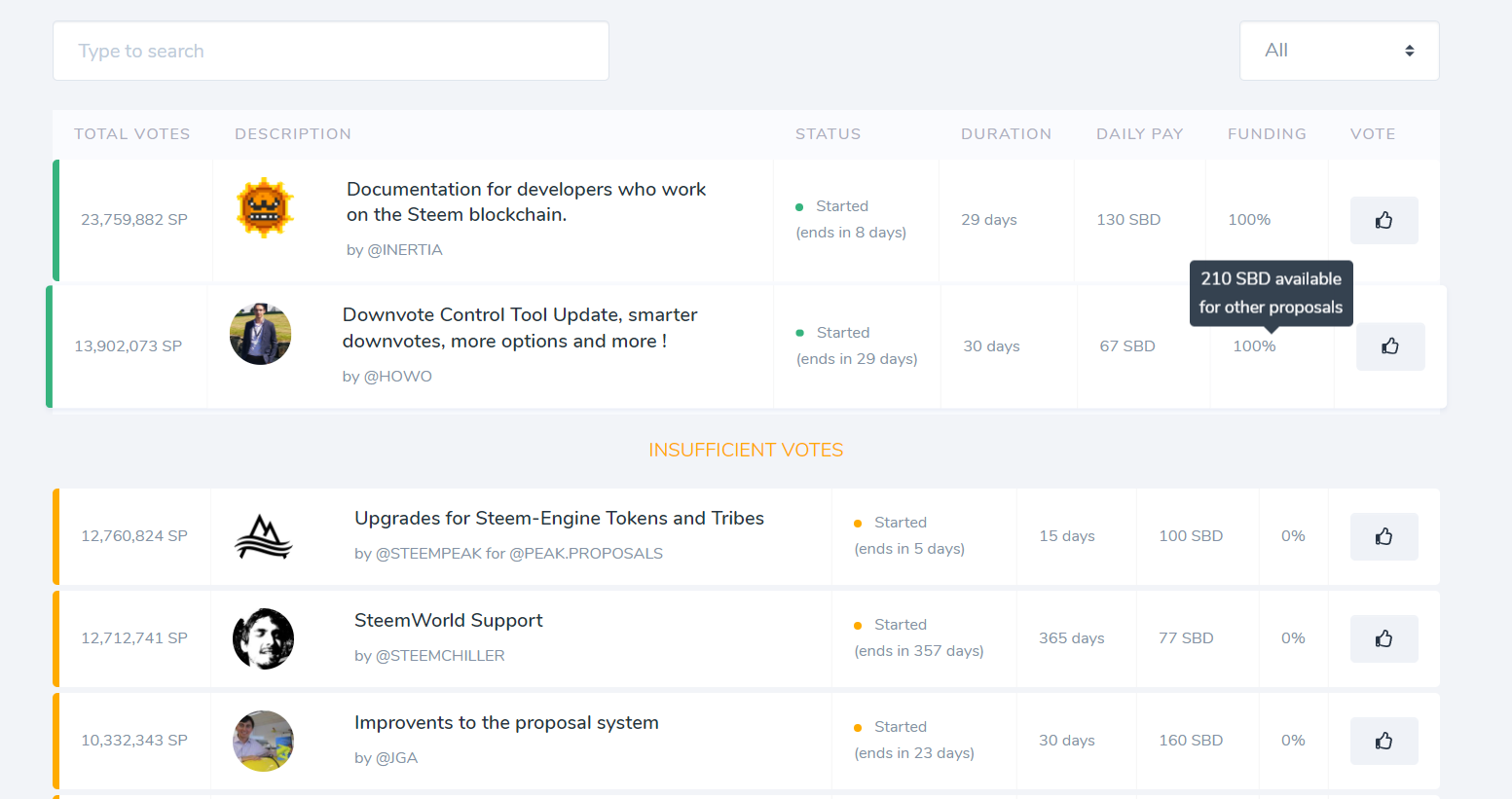This screenshot has height=799, width=1512.
Task: Open the All filter dropdown
Action: click(1339, 51)
